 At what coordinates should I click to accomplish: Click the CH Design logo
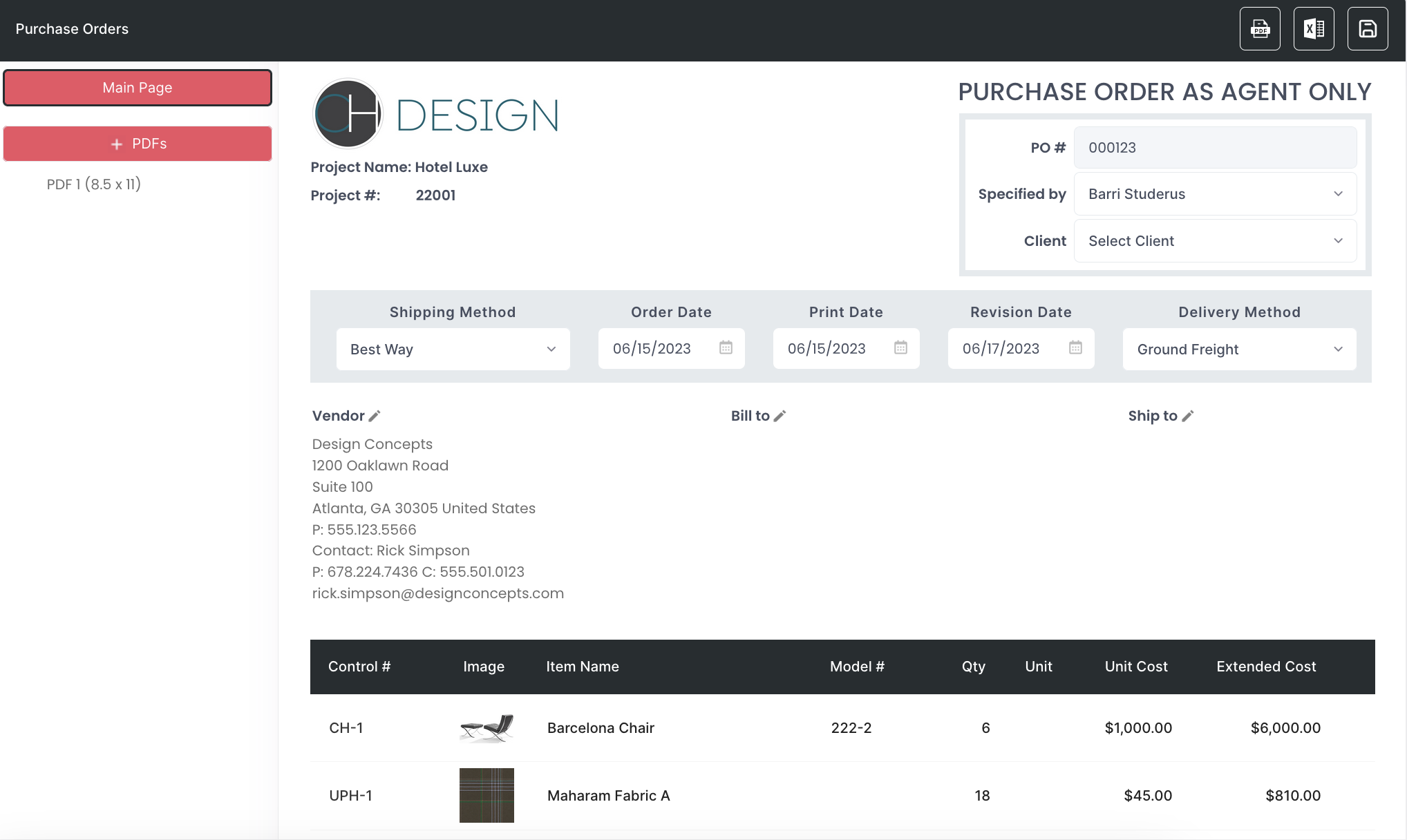pyautogui.click(x=436, y=114)
